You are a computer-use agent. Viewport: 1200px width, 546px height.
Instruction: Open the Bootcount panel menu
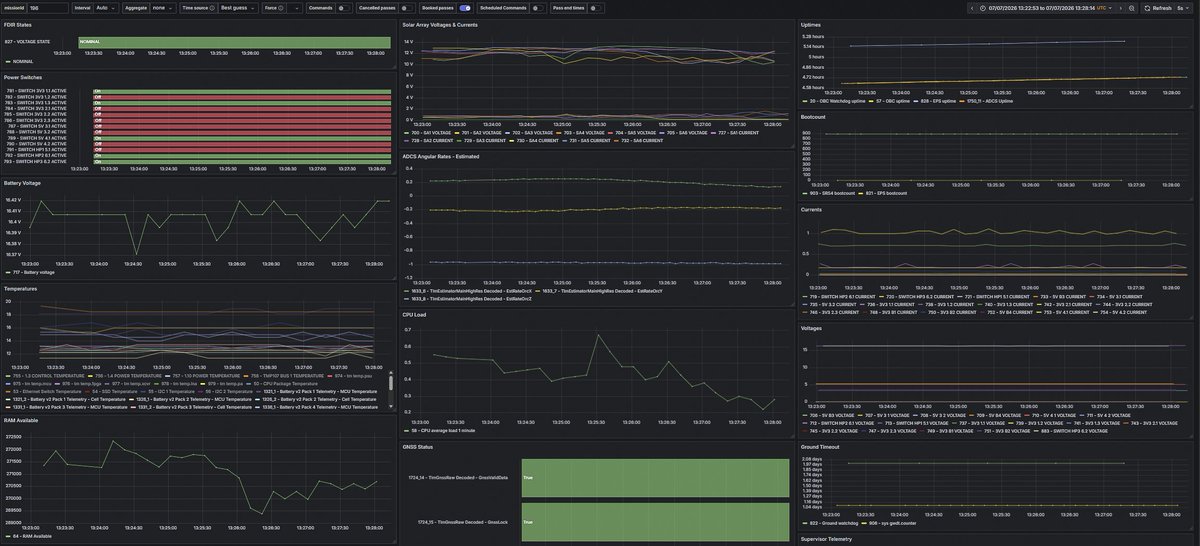click(x=813, y=117)
